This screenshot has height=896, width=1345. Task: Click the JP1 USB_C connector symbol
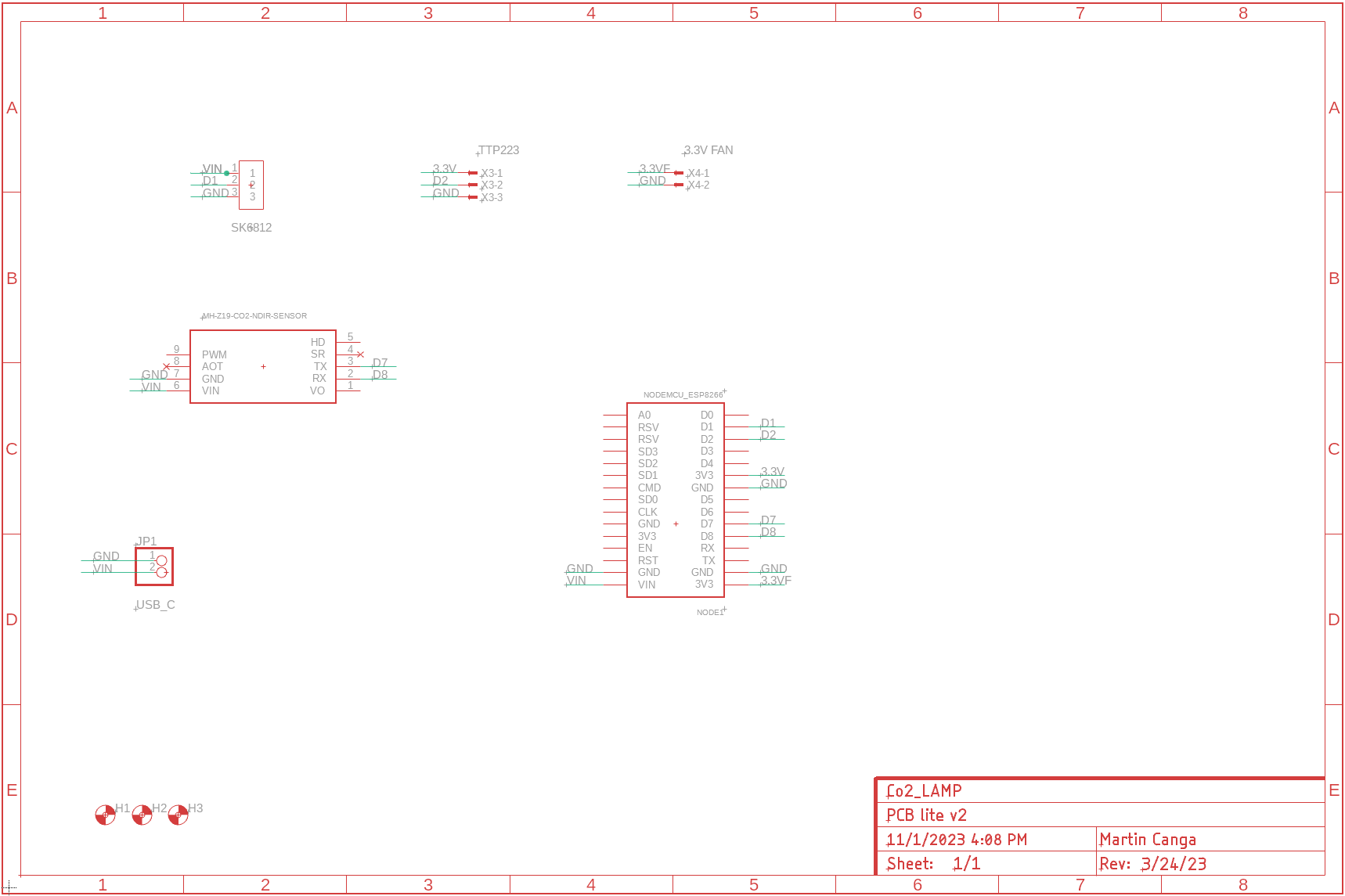154,567
